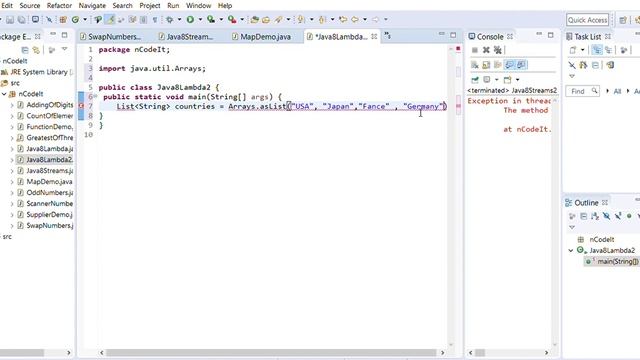Open the Window menu
Screen dimensions: 640x360
coord(198,6)
